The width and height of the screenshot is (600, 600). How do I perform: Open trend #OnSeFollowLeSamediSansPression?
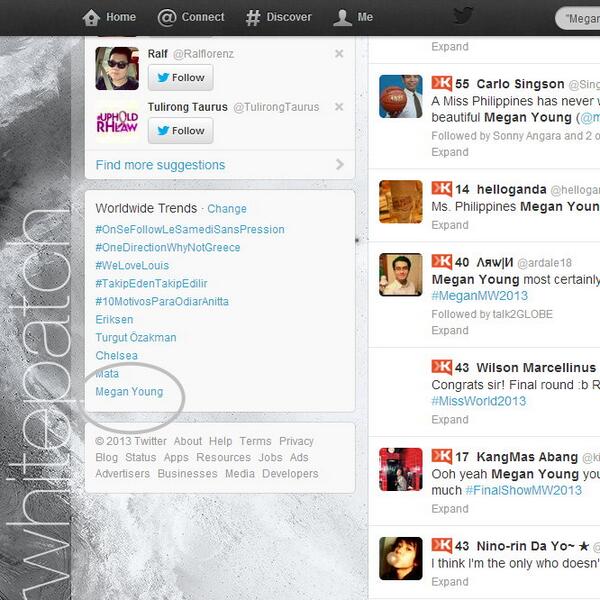coord(190,230)
